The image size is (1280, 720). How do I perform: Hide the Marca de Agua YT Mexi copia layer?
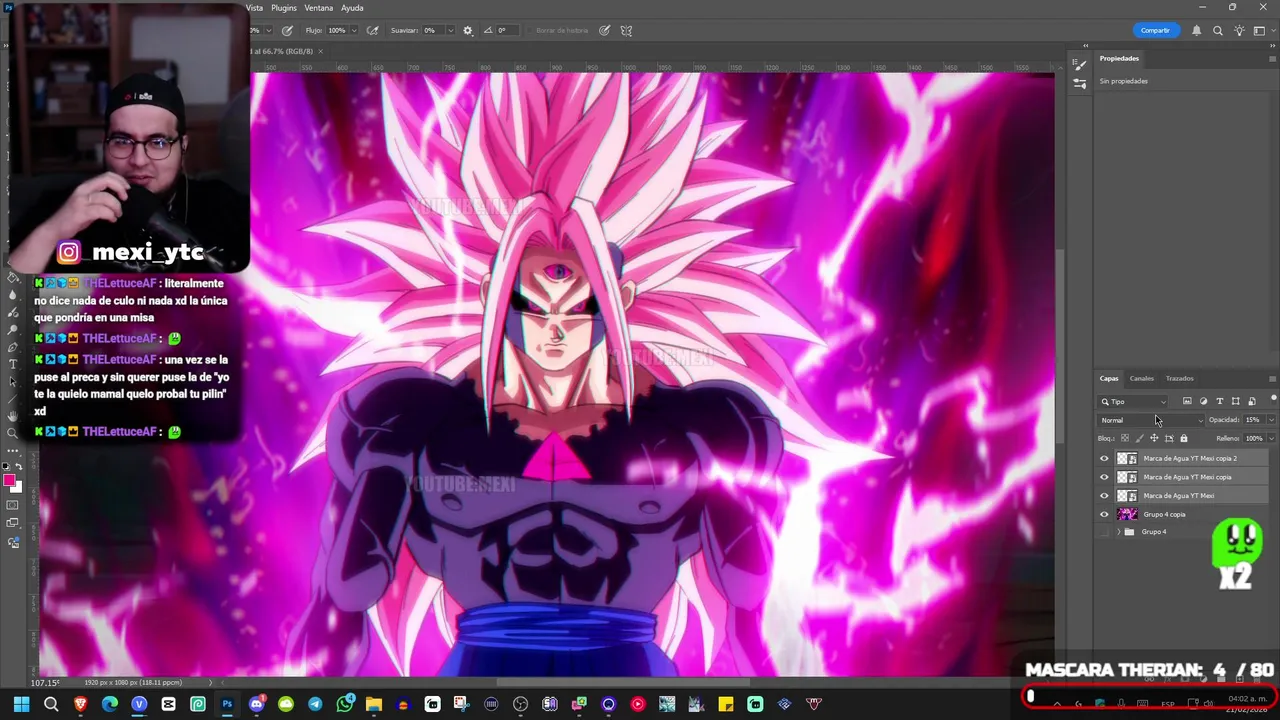(x=1104, y=477)
